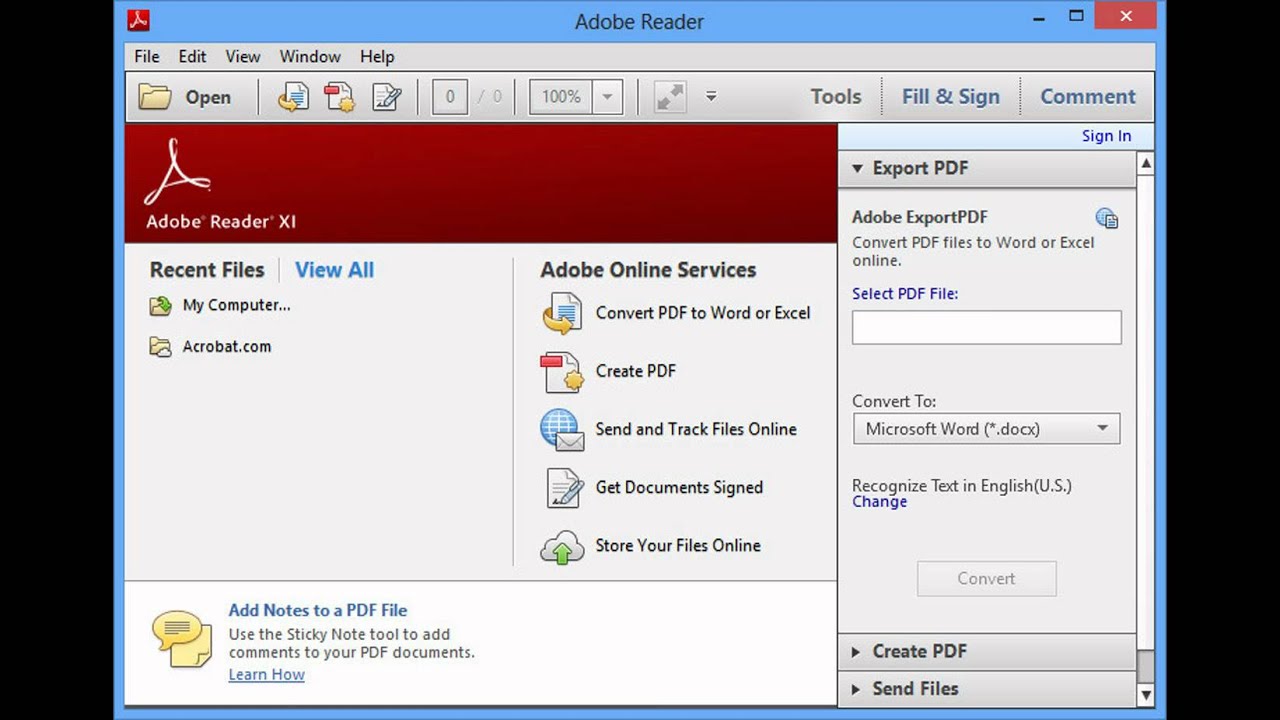Click the Acrobat.com folder icon

click(160, 347)
